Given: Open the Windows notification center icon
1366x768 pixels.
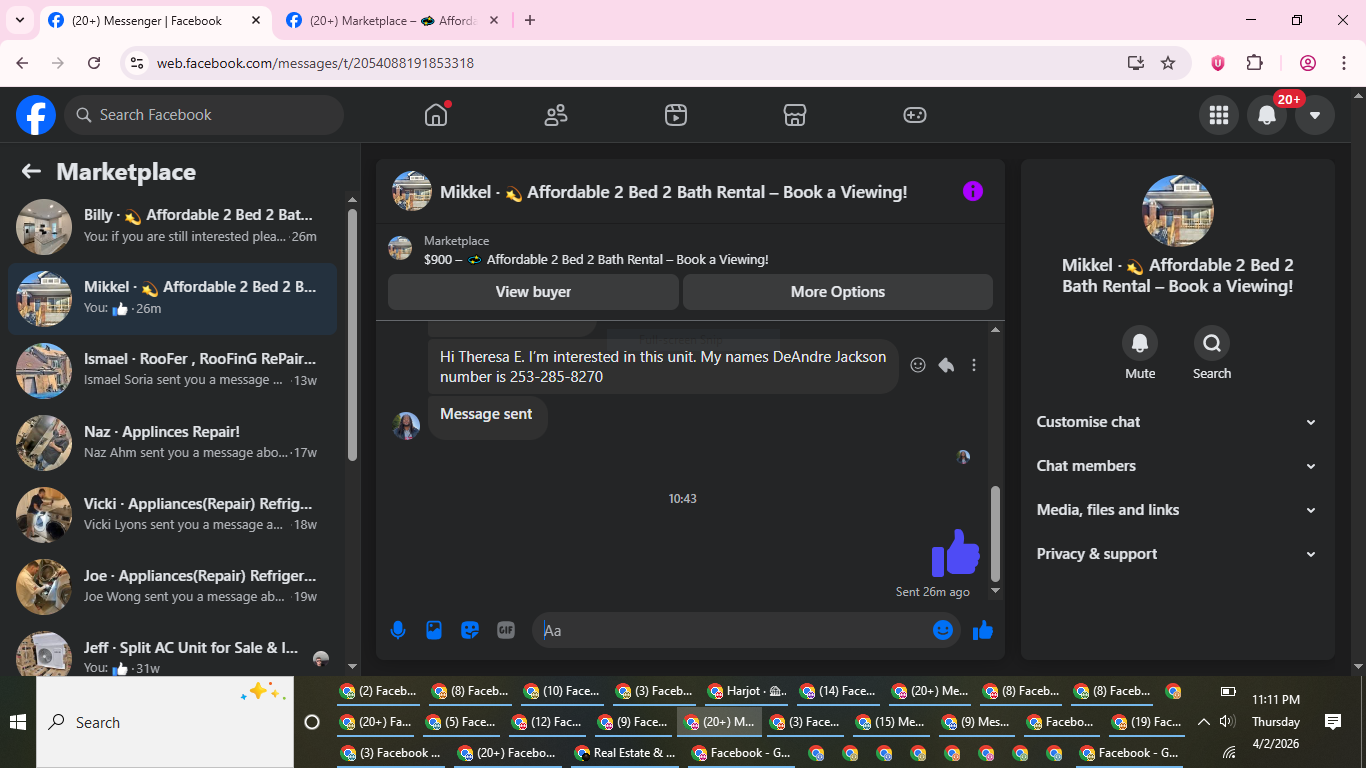Looking at the screenshot, I should pos(1332,722).
